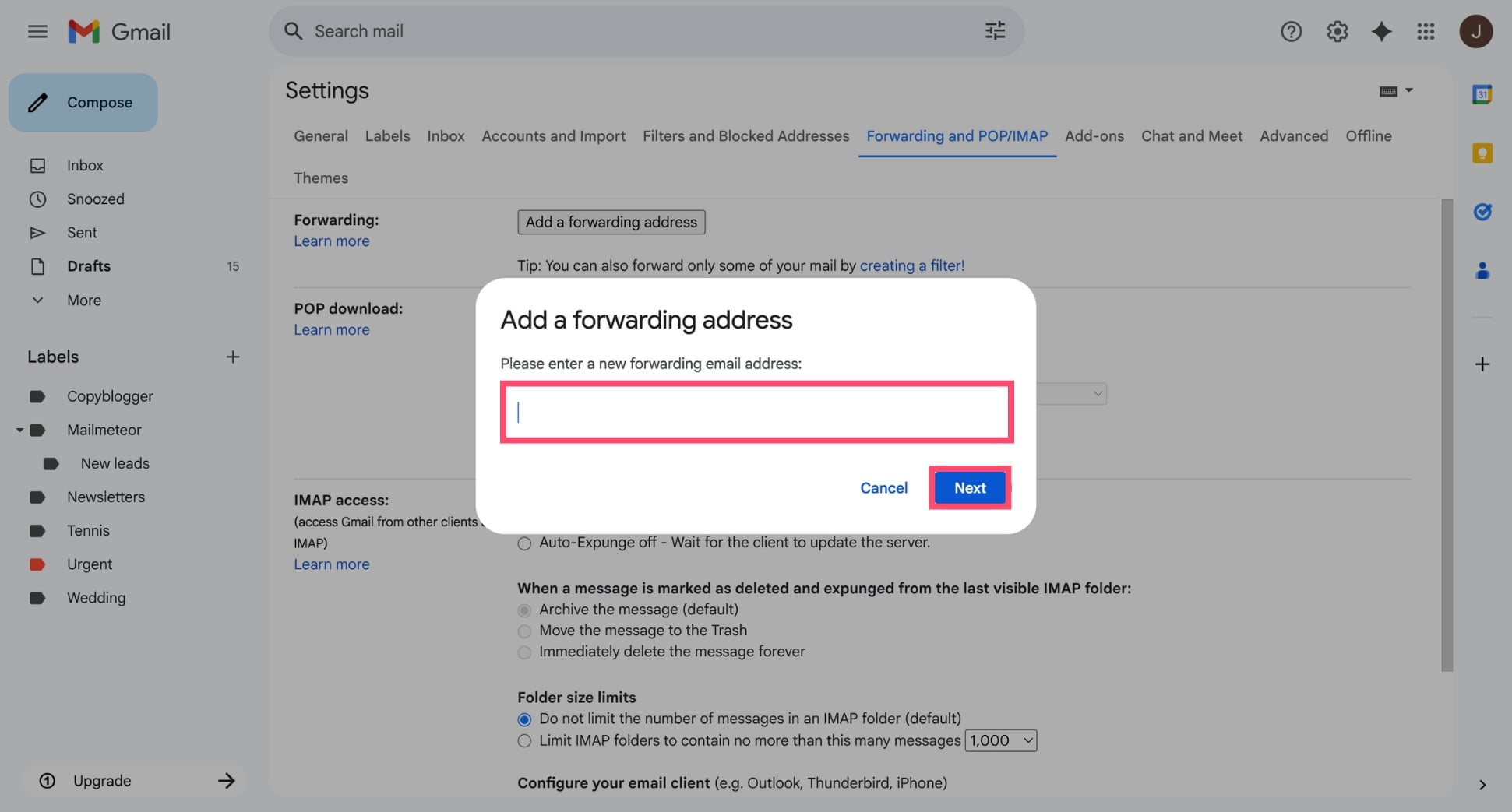Open the creating a filter link
The height and width of the screenshot is (812, 1512).
[911, 265]
